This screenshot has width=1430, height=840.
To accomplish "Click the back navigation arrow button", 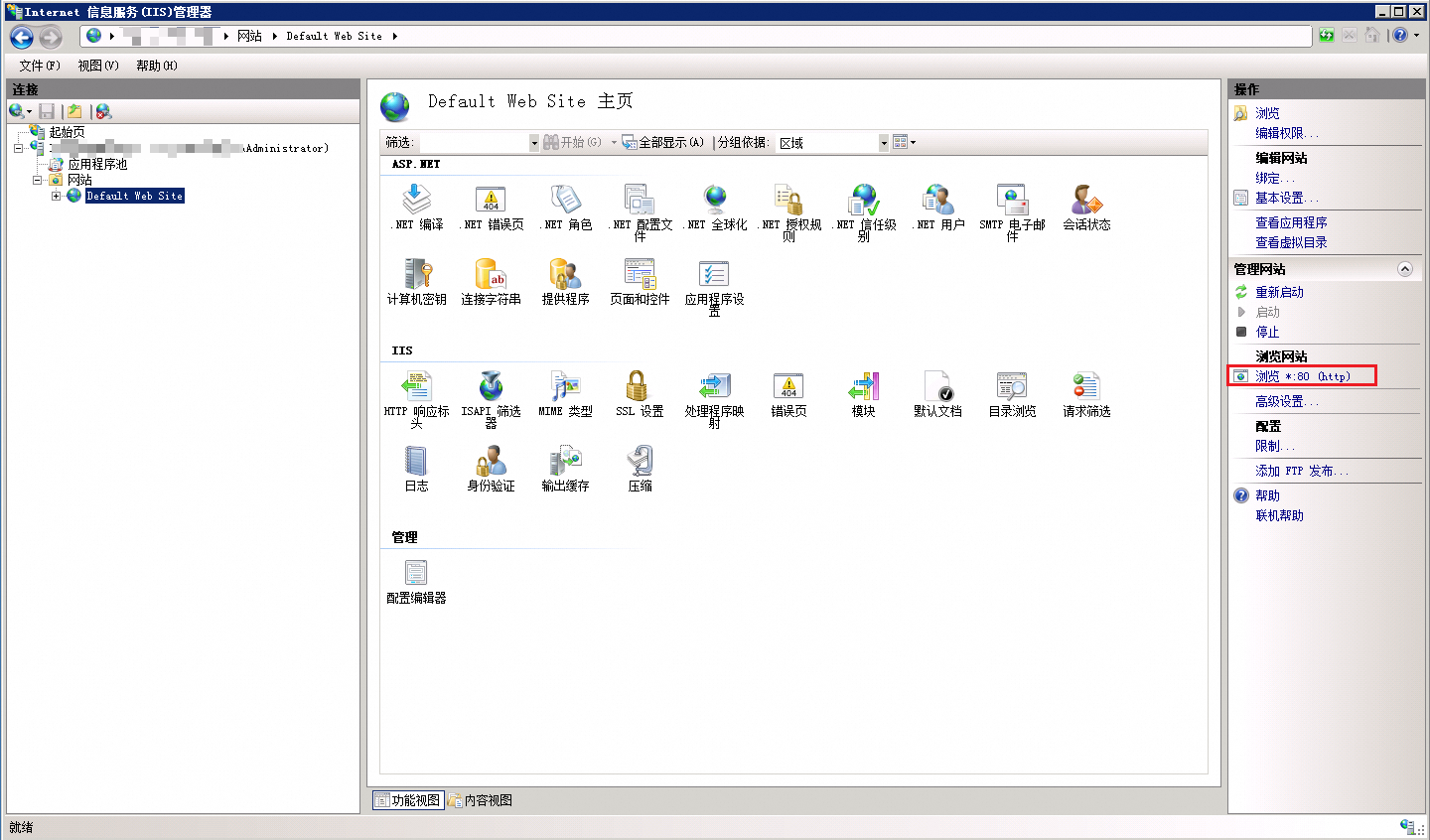I will (22, 38).
